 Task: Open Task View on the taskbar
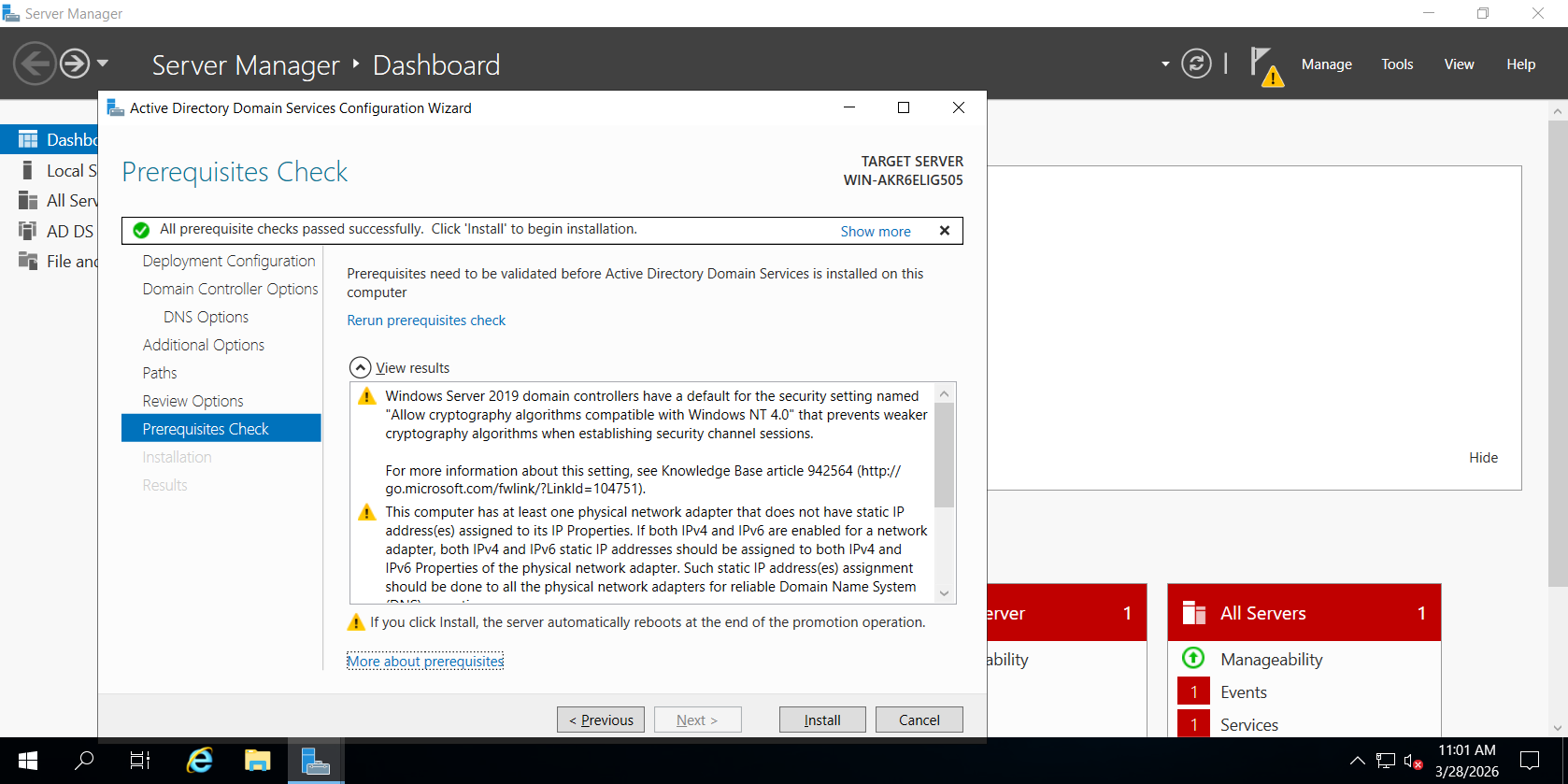click(x=140, y=761)
